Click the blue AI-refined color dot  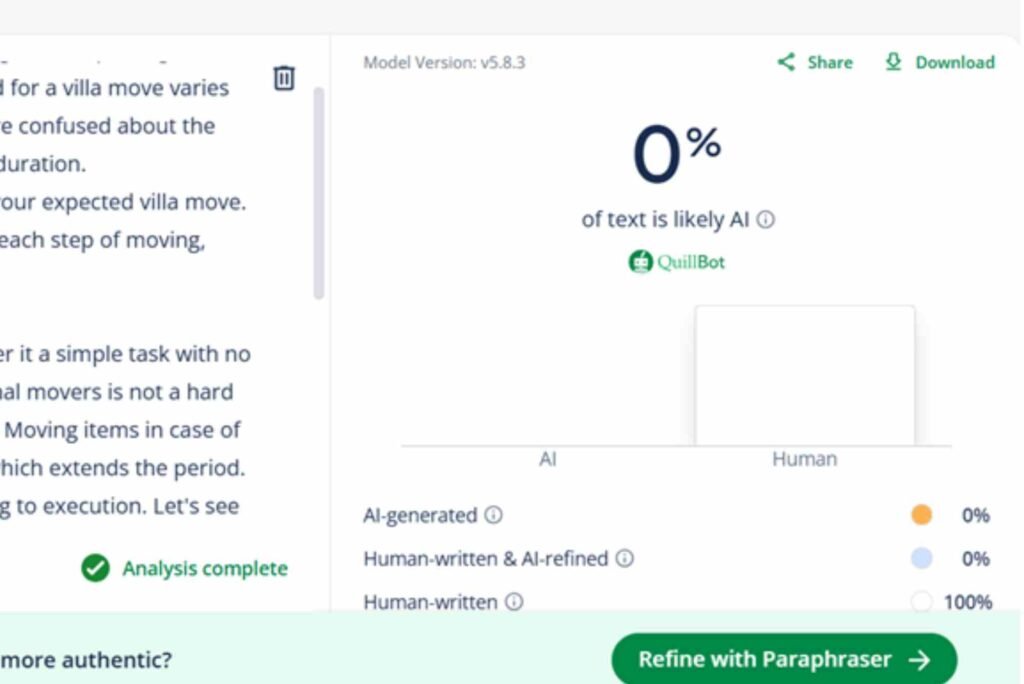pyautogui.click(x=921, y=559)
